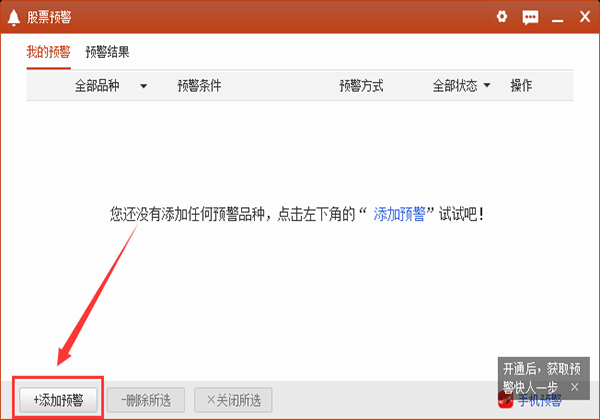Open the feedback chat bubble icon
600x420 pixels.
click(530, 17)
